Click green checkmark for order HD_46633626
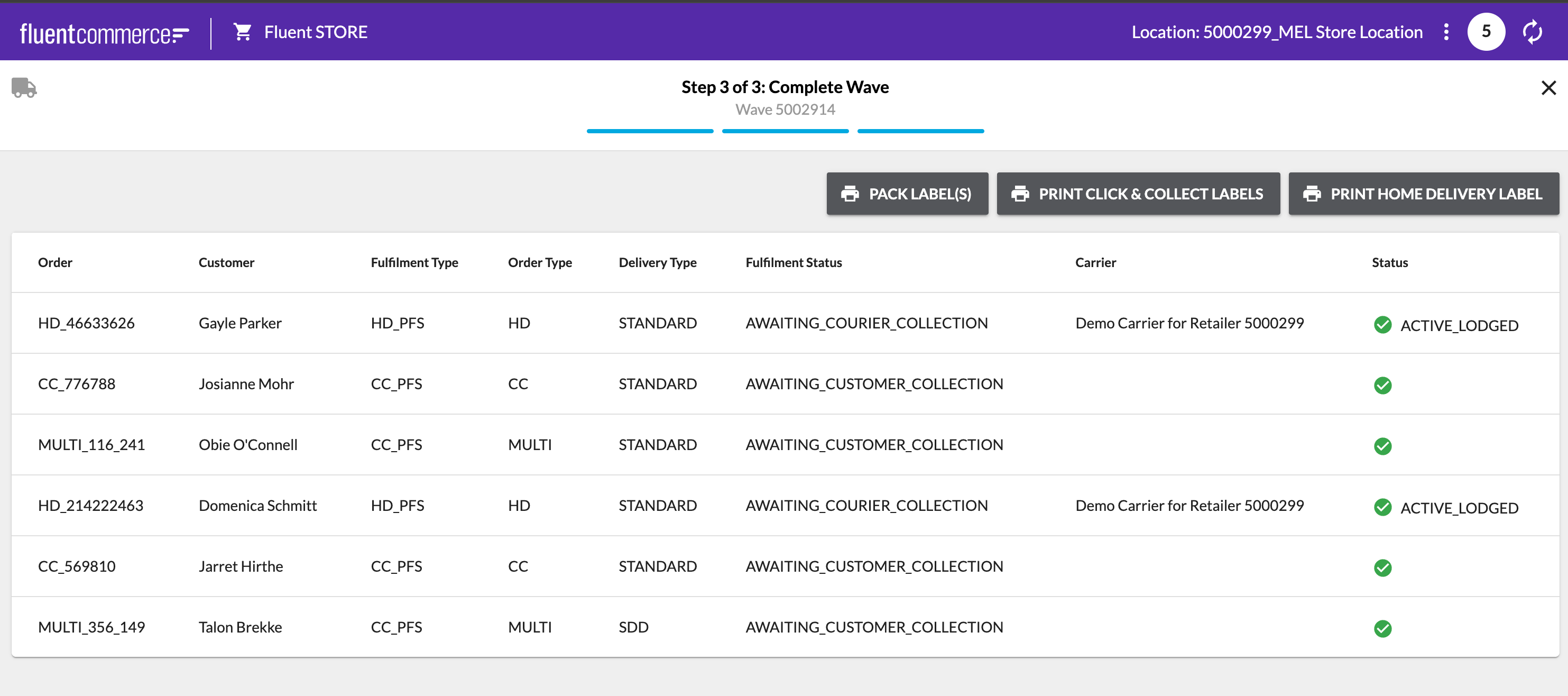The width and height of the screenshot is (1568, 696). click(1382, 325)
